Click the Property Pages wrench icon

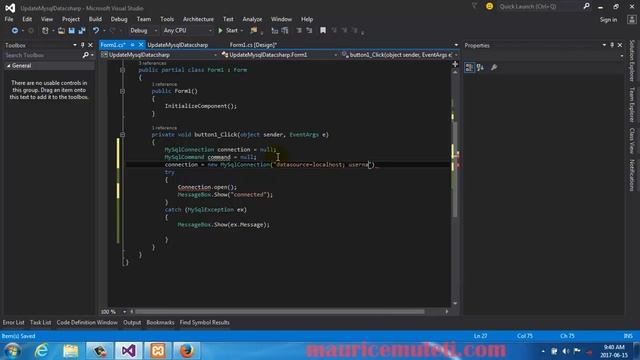coord(494,68)
